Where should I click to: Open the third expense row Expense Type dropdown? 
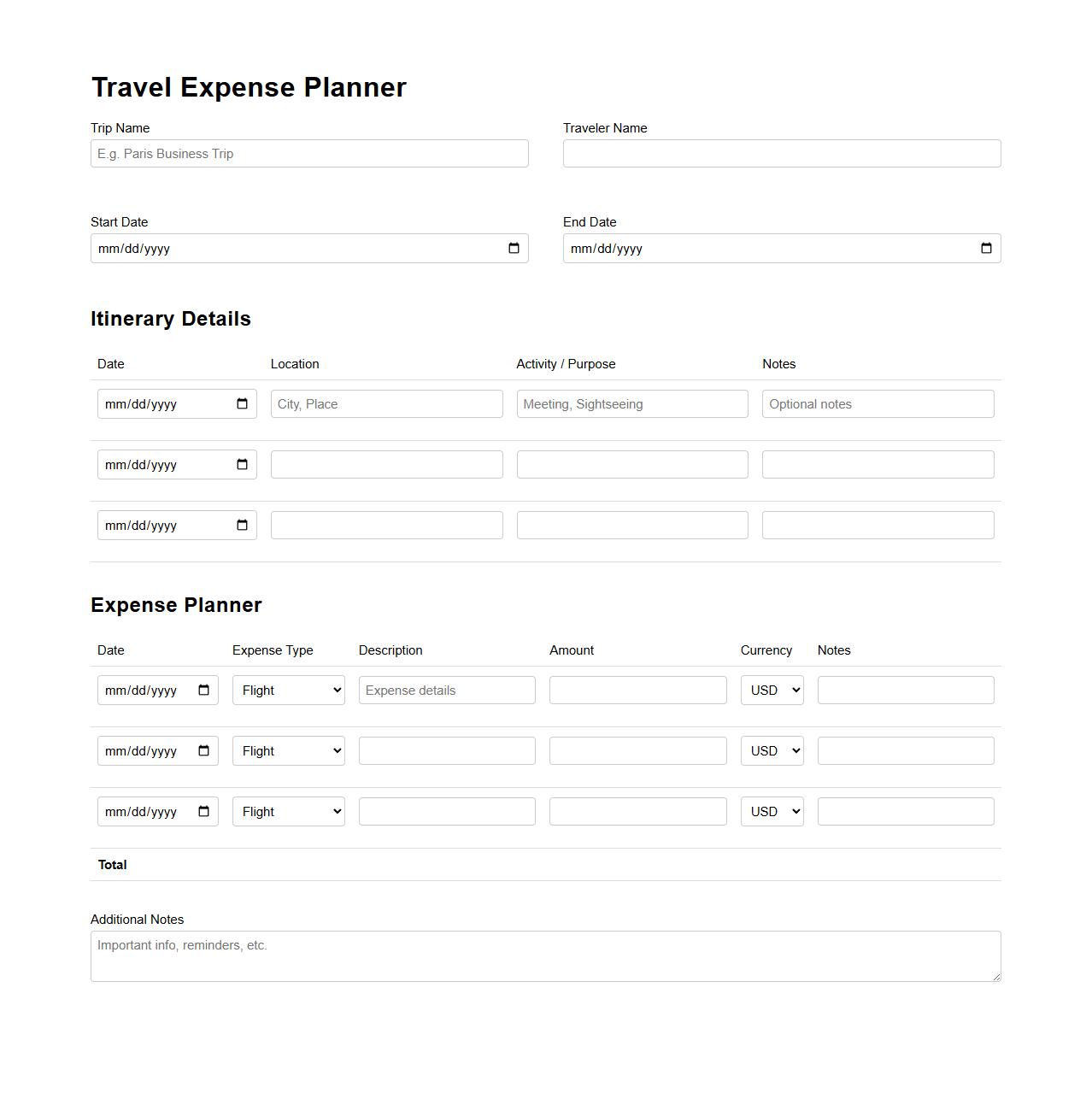click(288, 811)
